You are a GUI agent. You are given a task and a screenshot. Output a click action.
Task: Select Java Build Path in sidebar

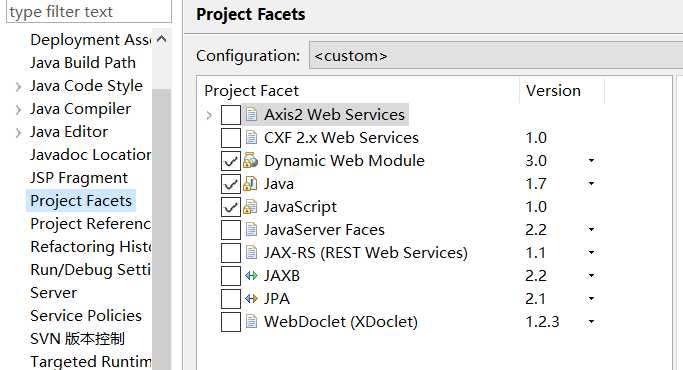[x=83, y=63]
